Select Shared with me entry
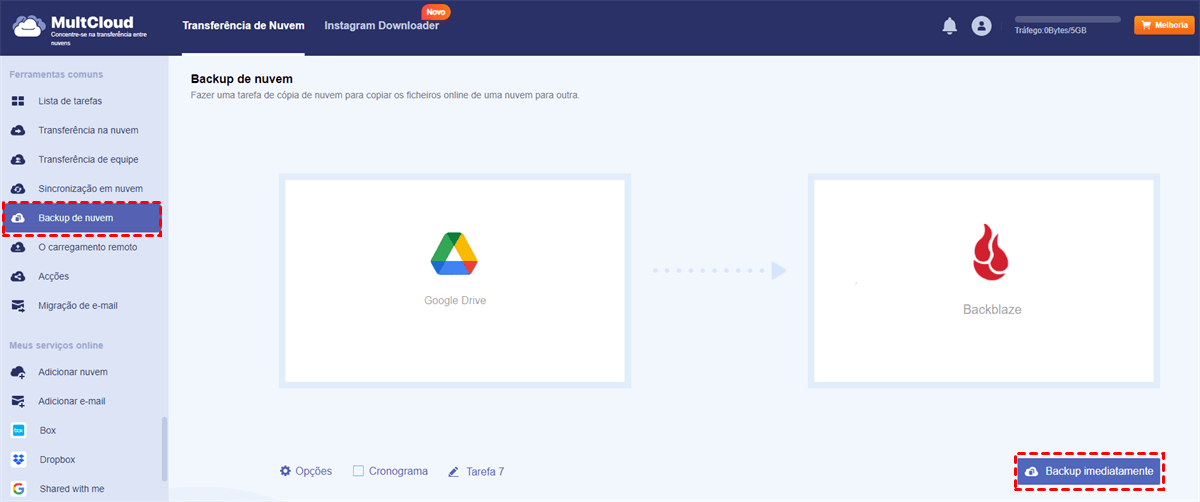 (x=72, y=489)
